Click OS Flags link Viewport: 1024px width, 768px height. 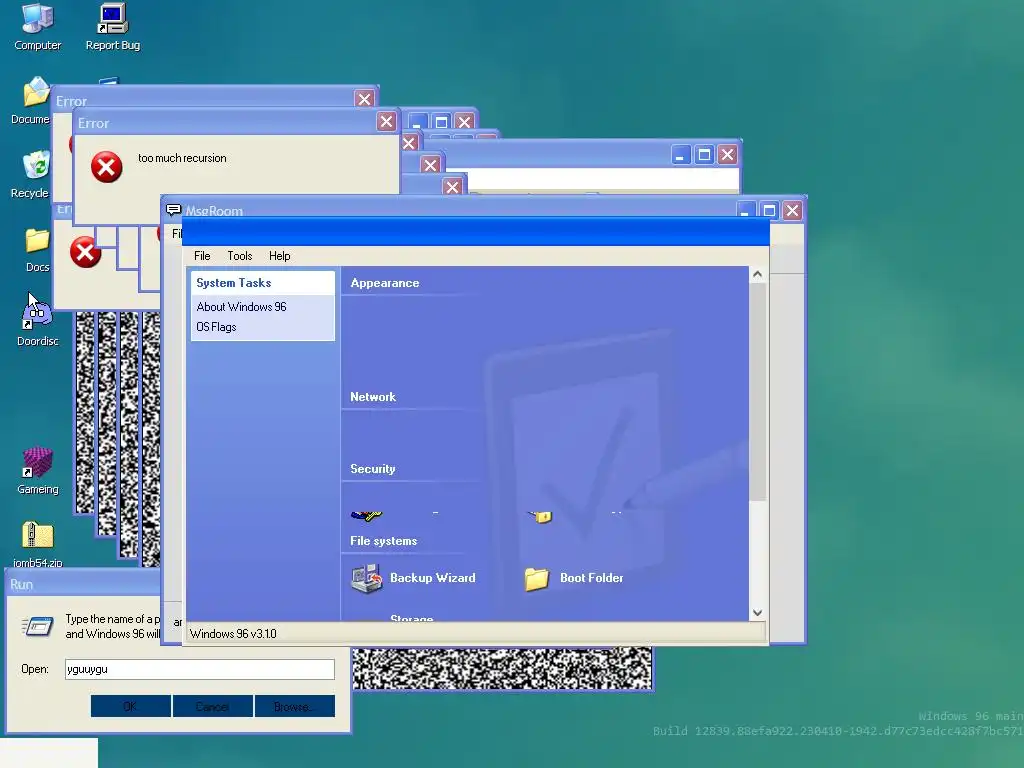coord(216,327)
